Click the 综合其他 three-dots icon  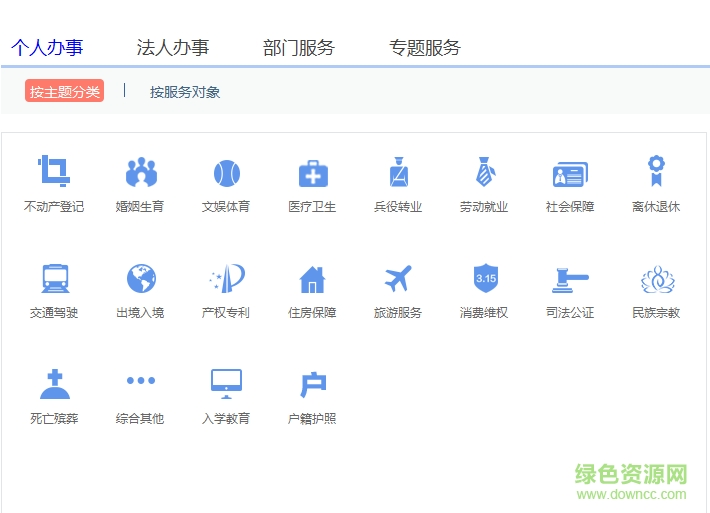(141, 381)
